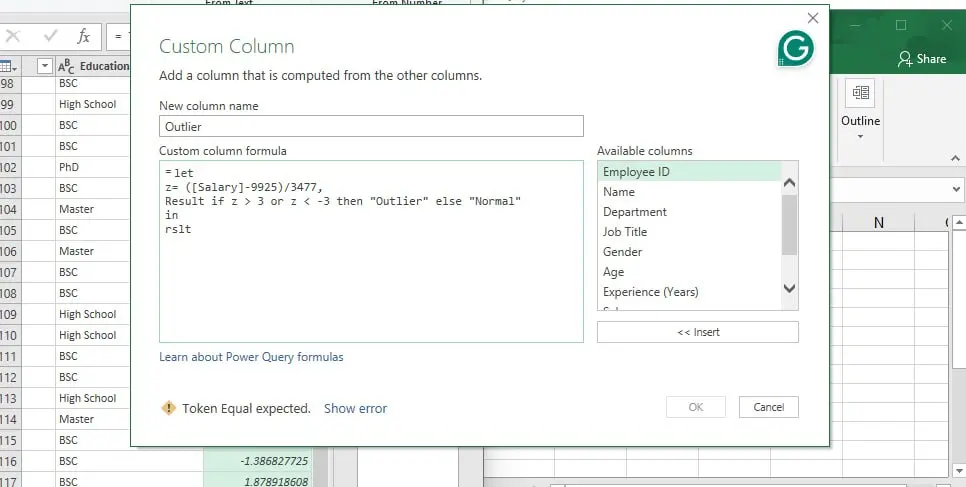Select row 114 Master cell
This screenshot has height=487, width=966.
(92, 419)
